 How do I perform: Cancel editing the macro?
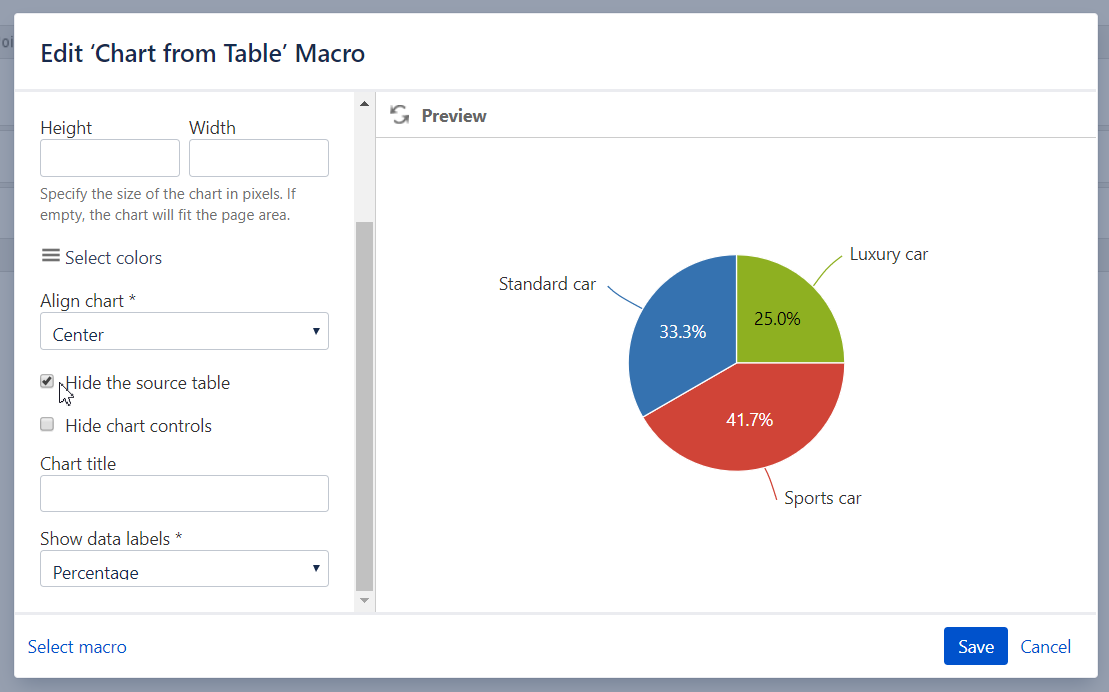[x=1045, y=646]
